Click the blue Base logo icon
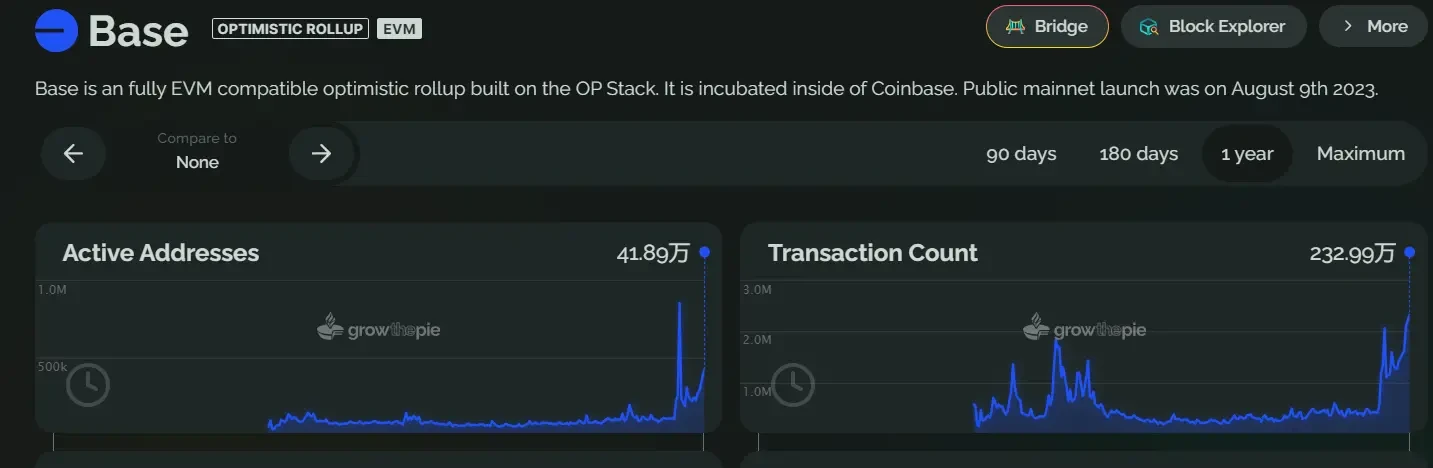Image resolution: width=1433 pixels, height=468 pixels. pos(56,30)
